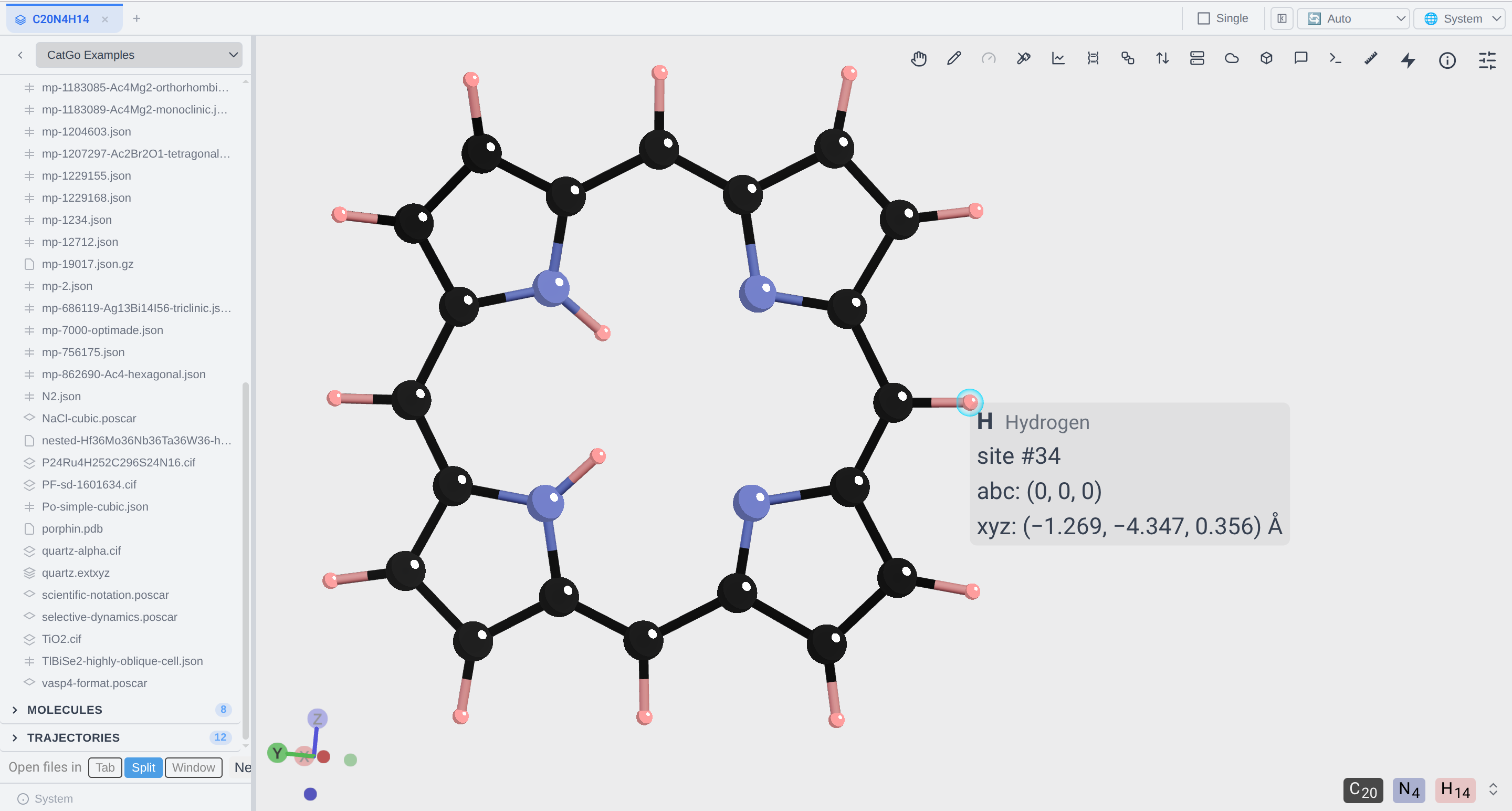
Task: Click the DNA helix toolbar icon
Action: 1093,58
